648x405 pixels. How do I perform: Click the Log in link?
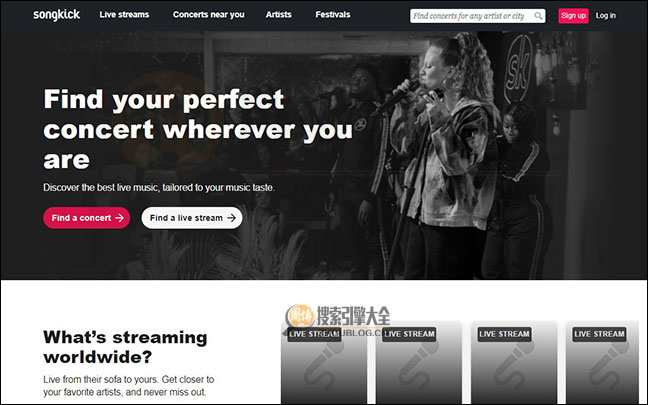coord(605,16)
